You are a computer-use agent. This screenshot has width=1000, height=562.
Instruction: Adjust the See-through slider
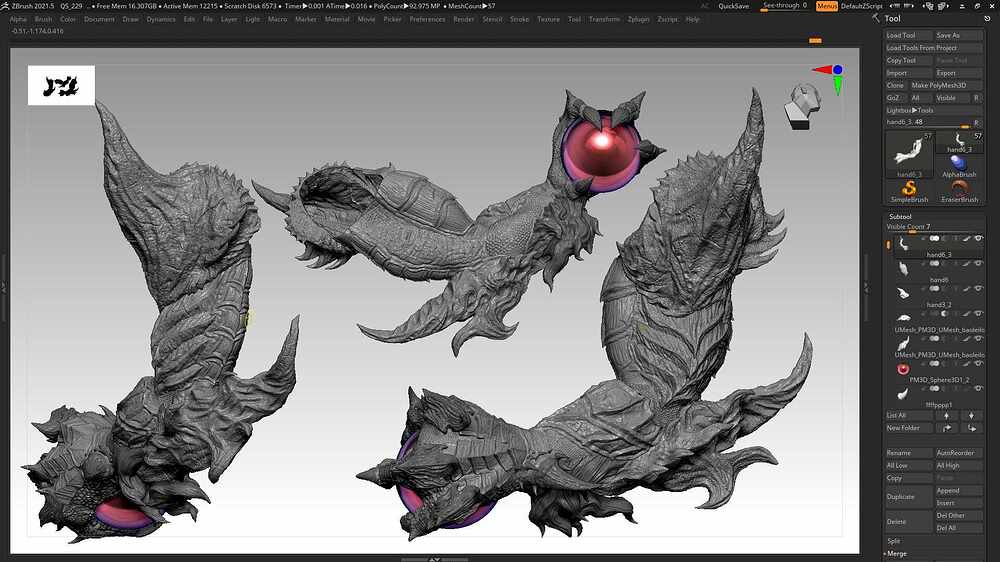coord(784,6)
